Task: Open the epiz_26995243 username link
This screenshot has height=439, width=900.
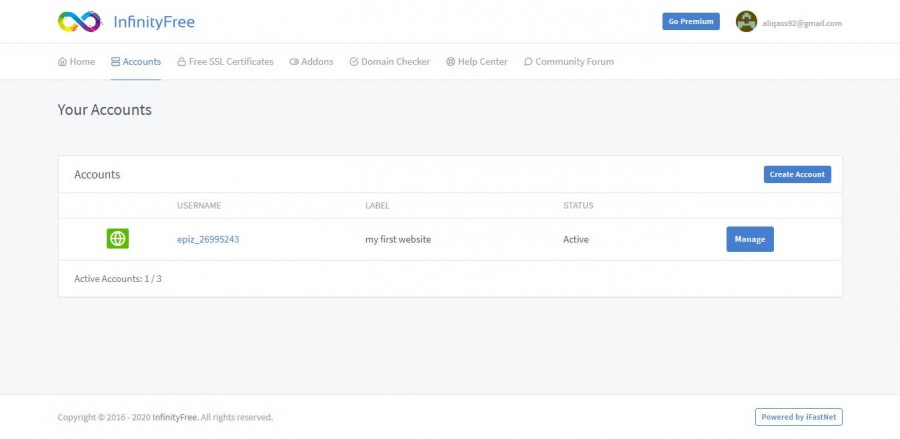Action: coord(208,239)
